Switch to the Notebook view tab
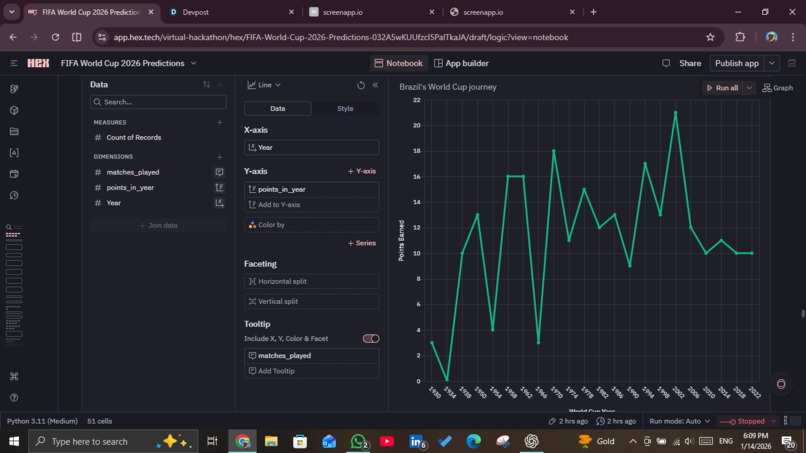This screenshot has height=453, width=806. (398, 63)
